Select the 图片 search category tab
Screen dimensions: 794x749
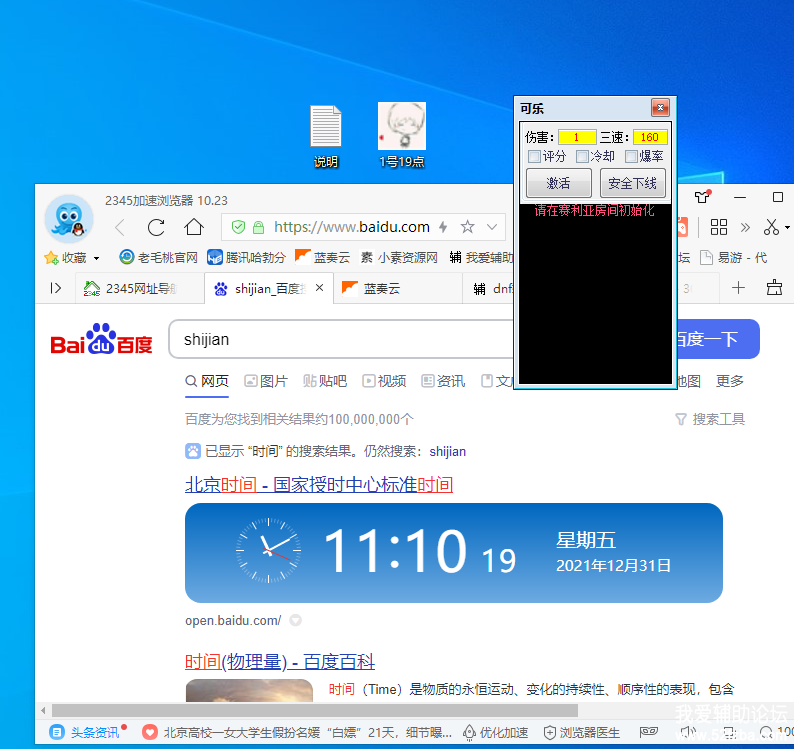[266, 381]
